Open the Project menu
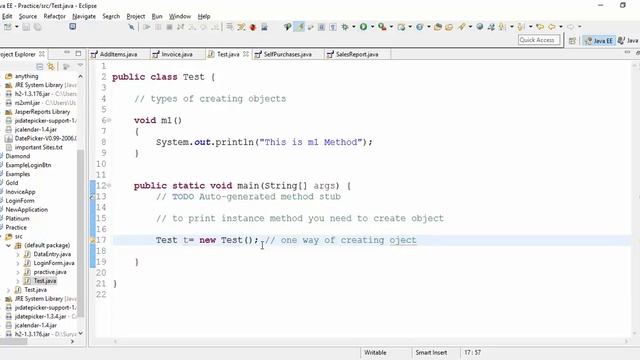The image size is (640, 360). pyautogui.click(x=136, y=16)
